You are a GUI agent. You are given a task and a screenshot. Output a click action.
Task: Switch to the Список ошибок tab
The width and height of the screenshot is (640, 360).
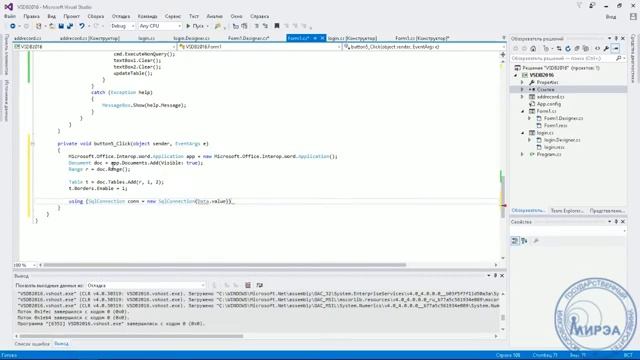coord(32,344)
